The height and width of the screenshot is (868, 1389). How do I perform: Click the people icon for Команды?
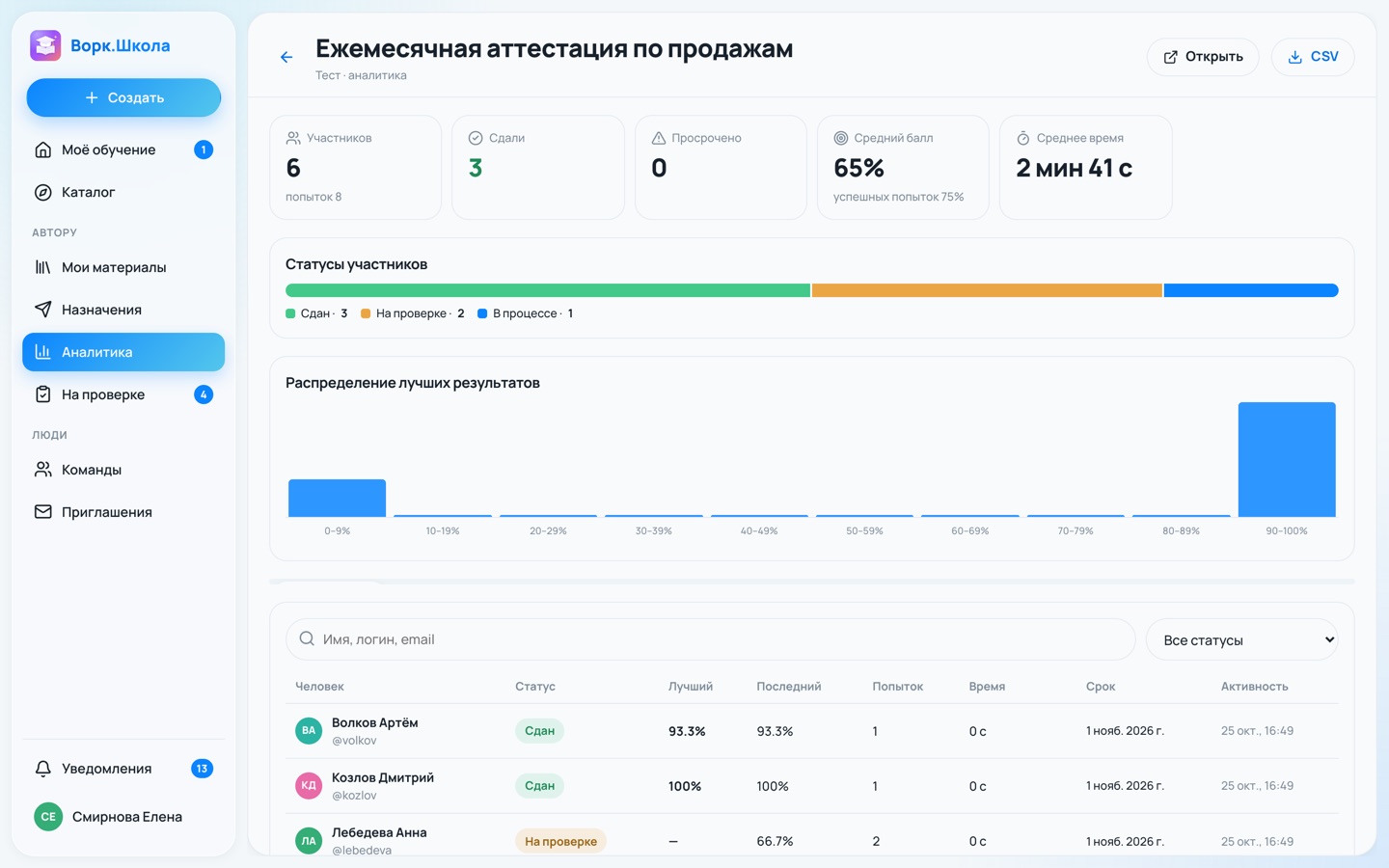[x=43, y=470]
